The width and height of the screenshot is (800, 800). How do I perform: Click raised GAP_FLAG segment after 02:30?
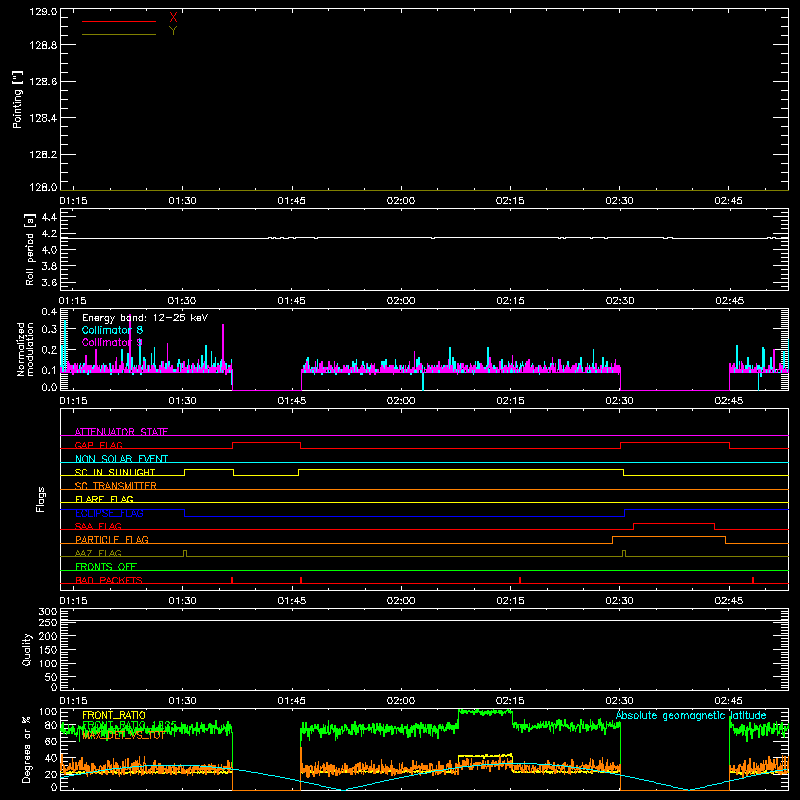(x=675, y=443)
